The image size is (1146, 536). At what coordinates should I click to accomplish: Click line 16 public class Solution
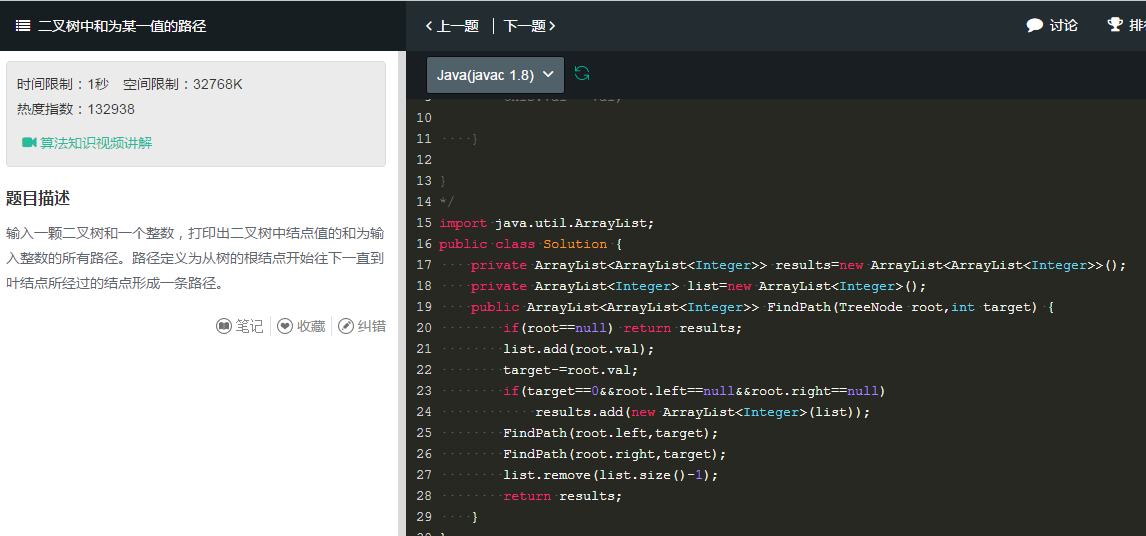click(530, 244)
